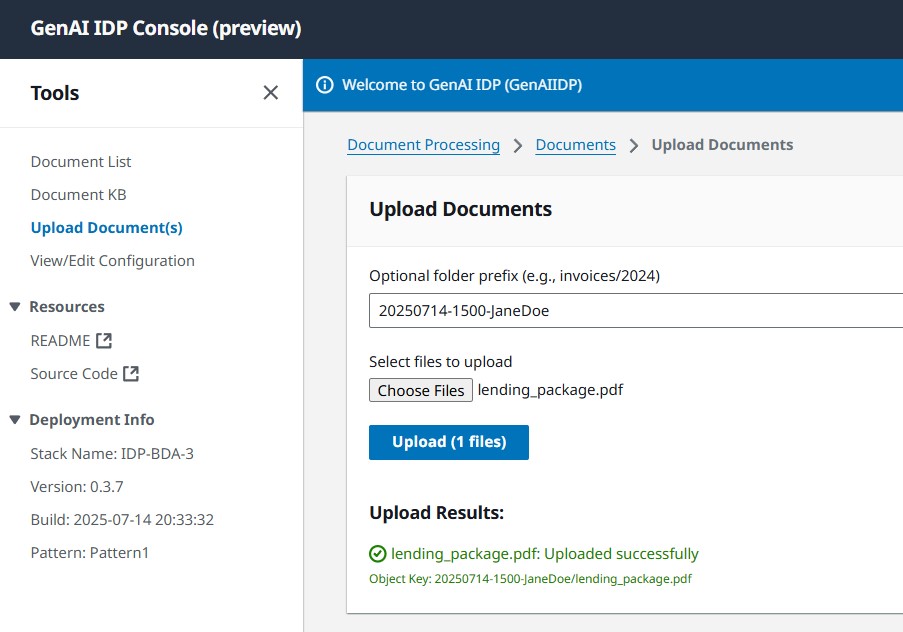Click the breadcrumb chevron after Document Processing
Screen dimensions: 903x632
[x=517, y=145]
